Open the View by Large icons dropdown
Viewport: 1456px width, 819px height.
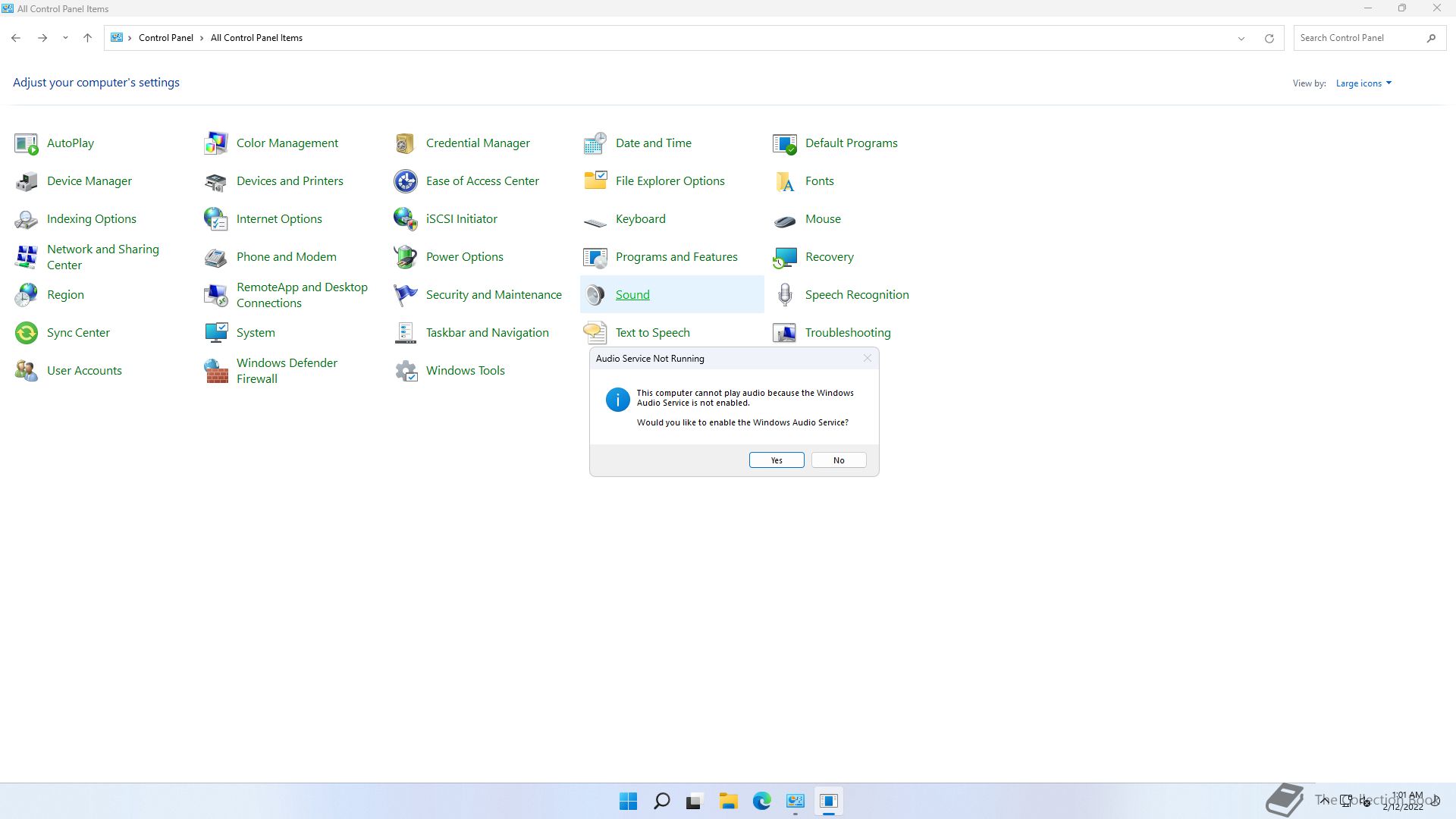1363,83
